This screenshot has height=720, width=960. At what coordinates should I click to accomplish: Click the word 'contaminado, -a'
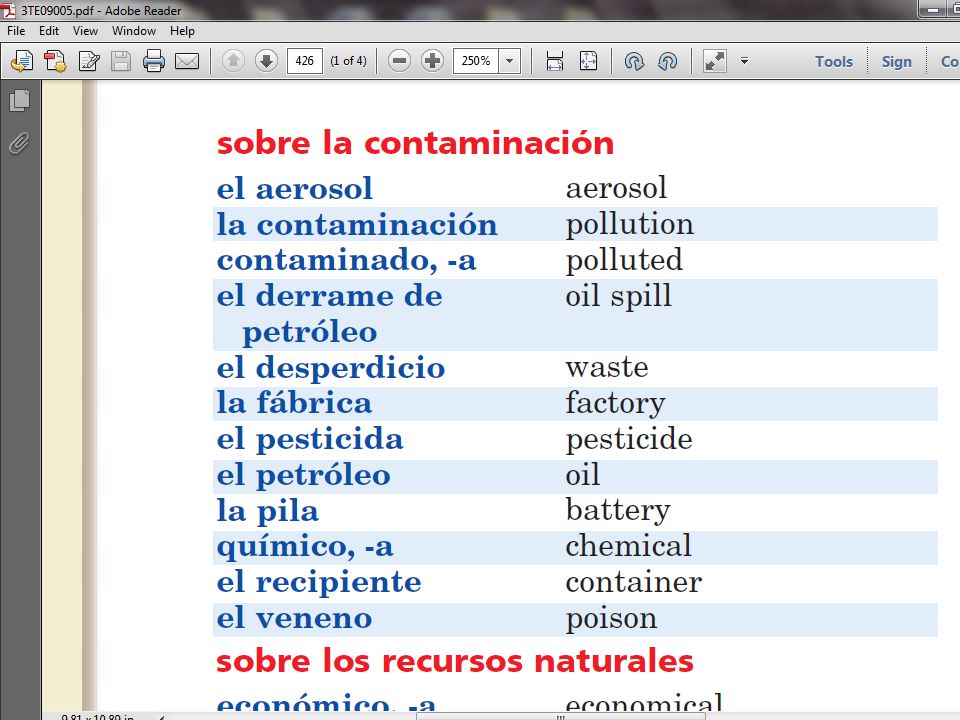tap(347, 260)
